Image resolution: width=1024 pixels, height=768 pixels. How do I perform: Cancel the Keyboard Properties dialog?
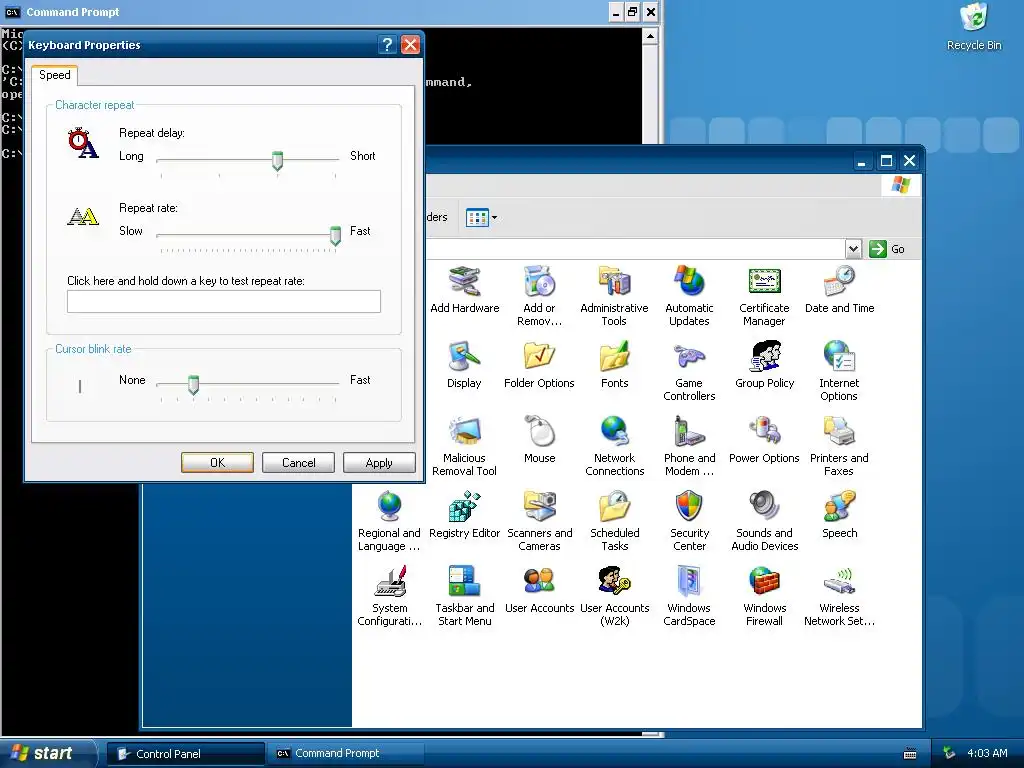point(298,462)
